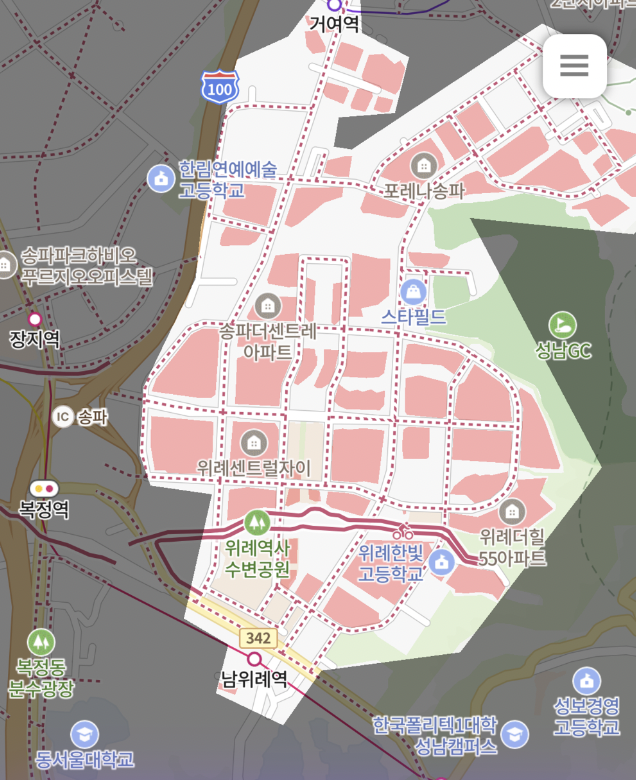Image resolution: width=636 pixels, height=780 pixels.
Task: Select the 동서울대학교 graduation cap icon
Action: tap(85, 734)
